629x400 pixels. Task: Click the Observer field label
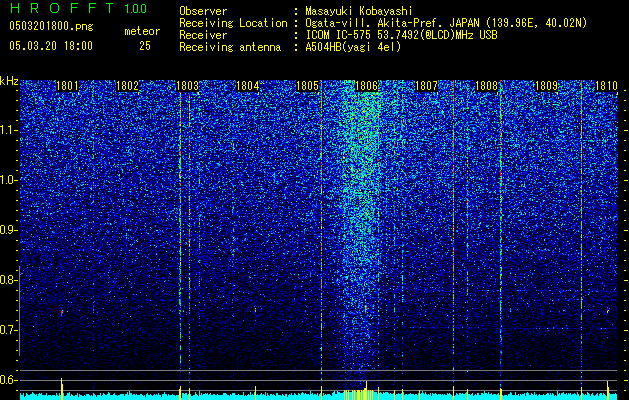coord(203,11)
